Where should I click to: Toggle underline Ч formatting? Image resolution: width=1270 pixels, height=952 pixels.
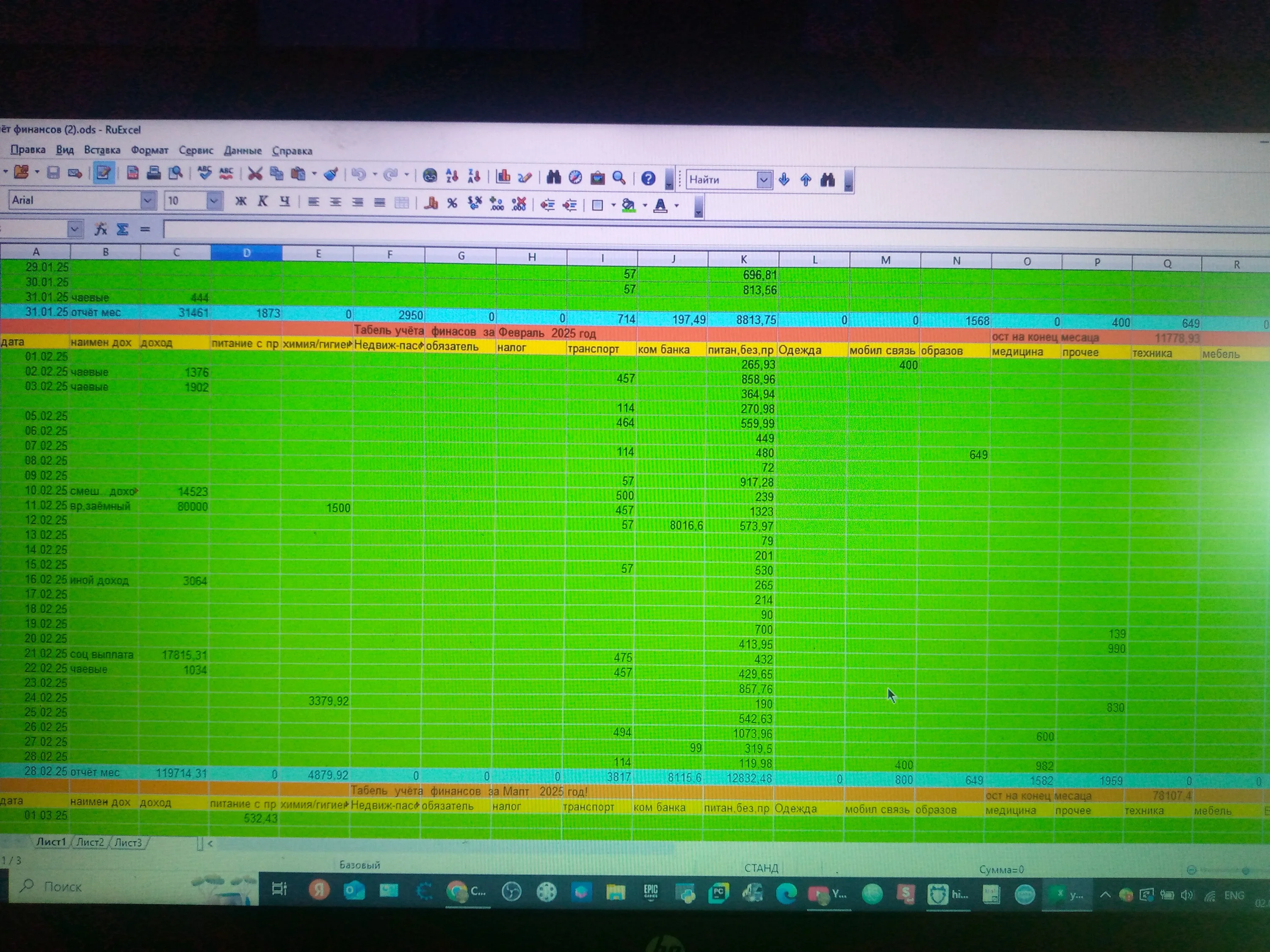(x=284, y=201)
